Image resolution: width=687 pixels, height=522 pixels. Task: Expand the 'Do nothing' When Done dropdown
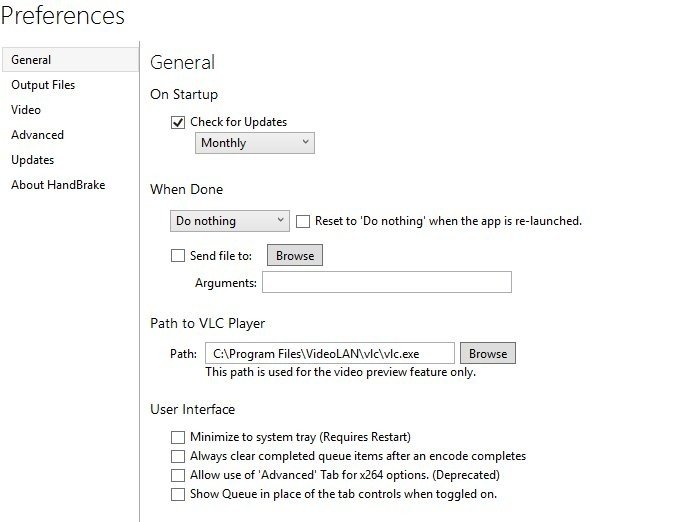pos(230,221)
